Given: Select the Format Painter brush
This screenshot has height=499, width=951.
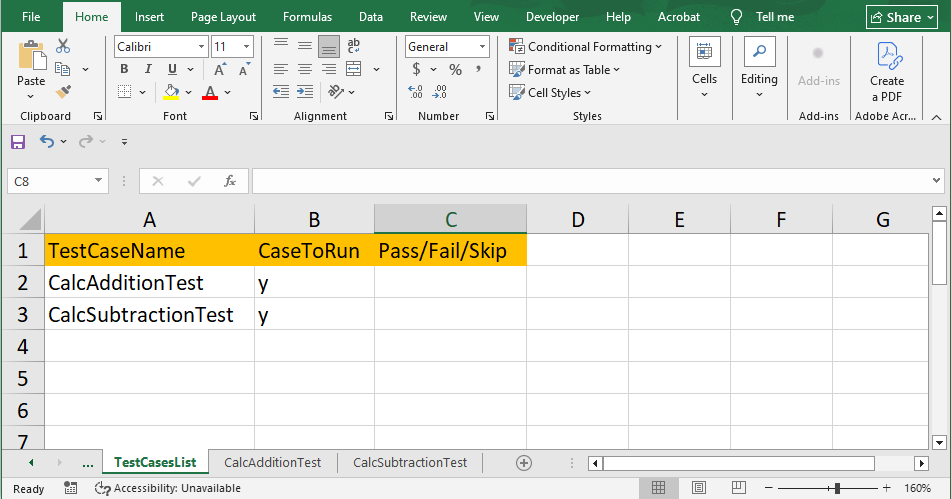Looking at the screenshot, I should 63,92.
